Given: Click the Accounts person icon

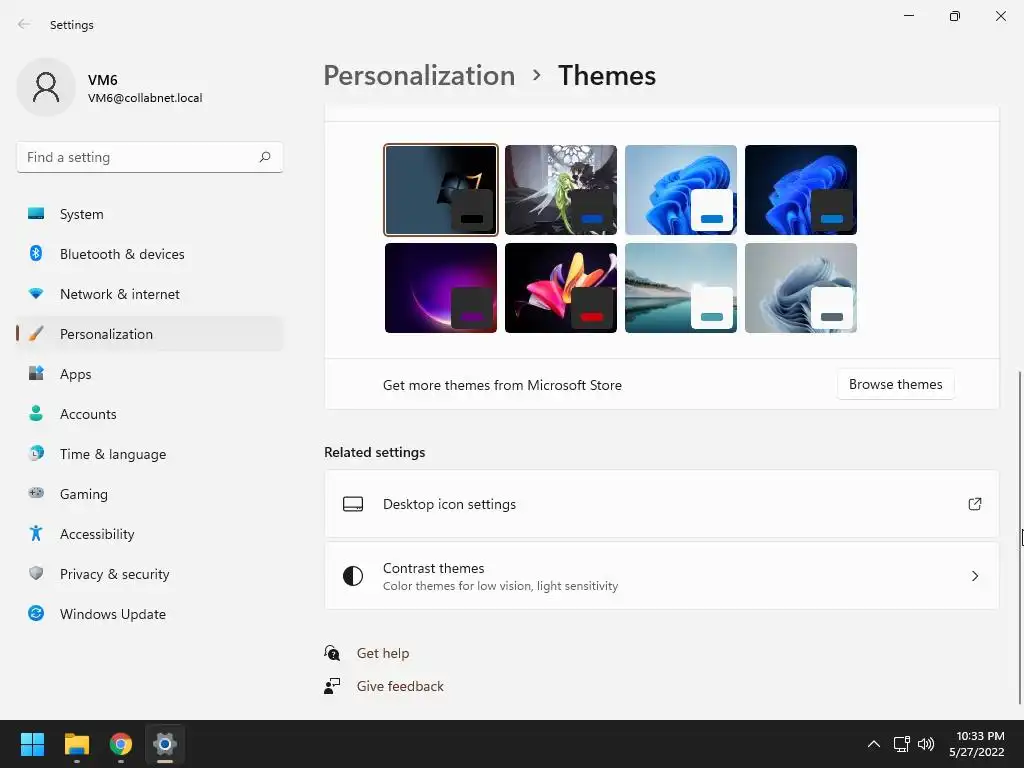Looking at the screenshot, I should (x=36, y=413).
